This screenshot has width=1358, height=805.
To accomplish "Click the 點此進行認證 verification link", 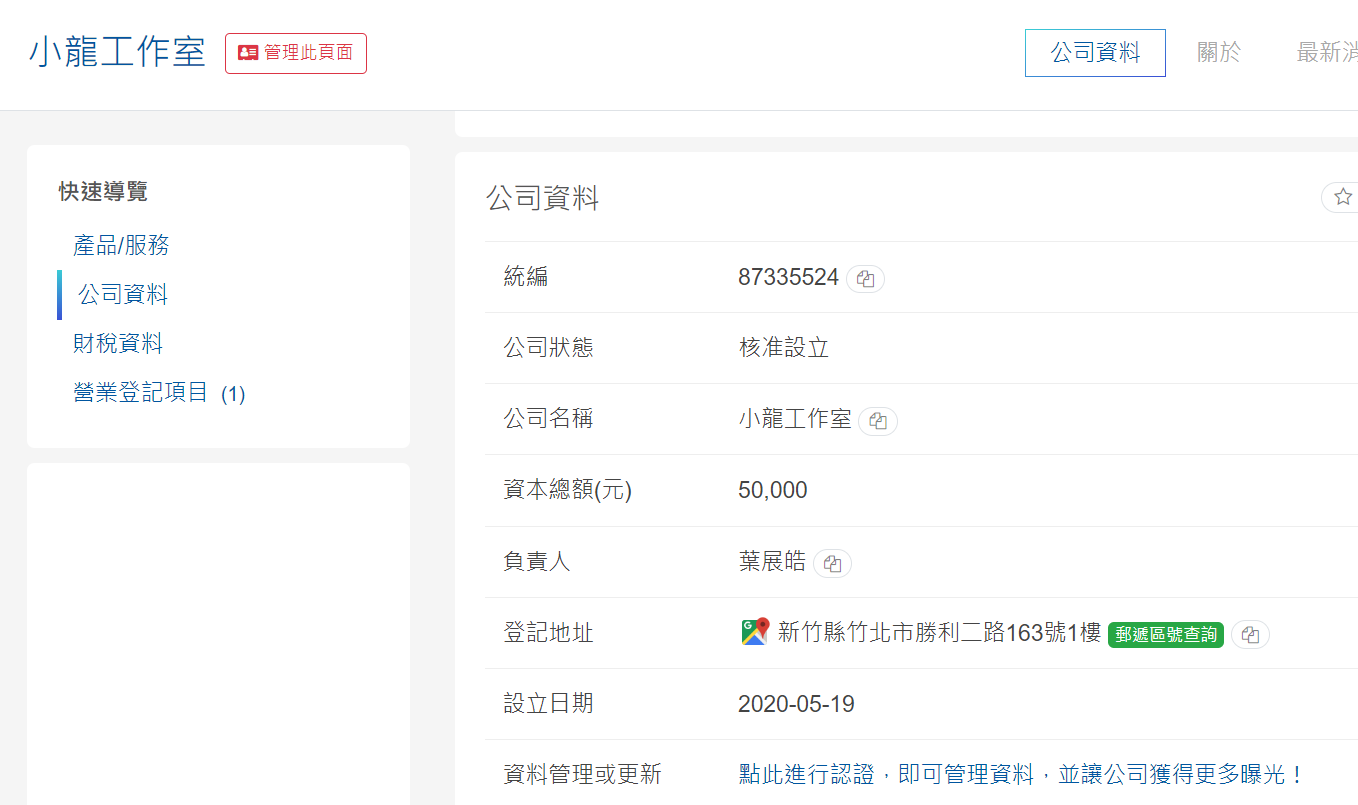I will point(1021,774).
